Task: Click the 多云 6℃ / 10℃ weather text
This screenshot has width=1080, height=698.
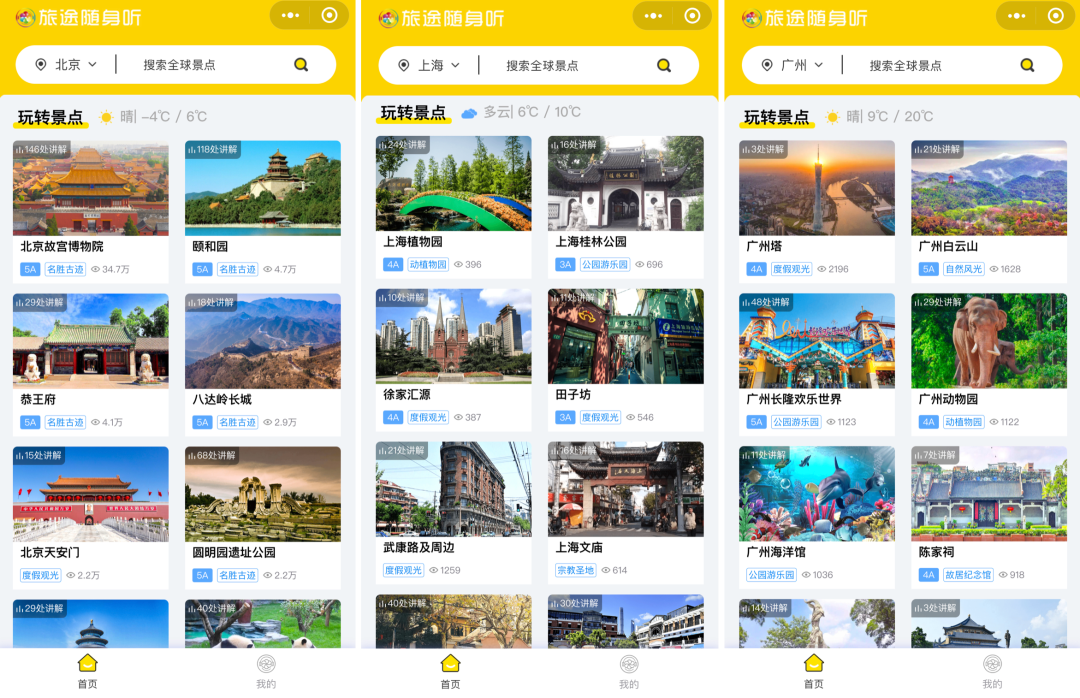Action: tap(532, 112)
